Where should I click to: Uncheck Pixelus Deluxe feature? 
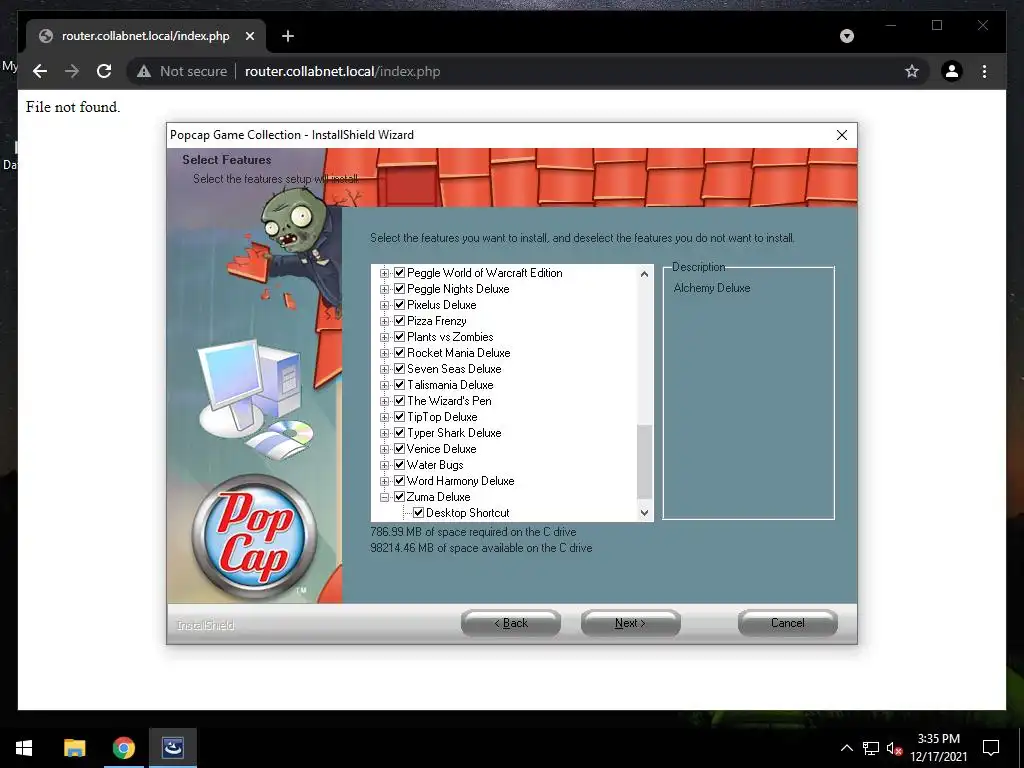click(x=400, y=305)
